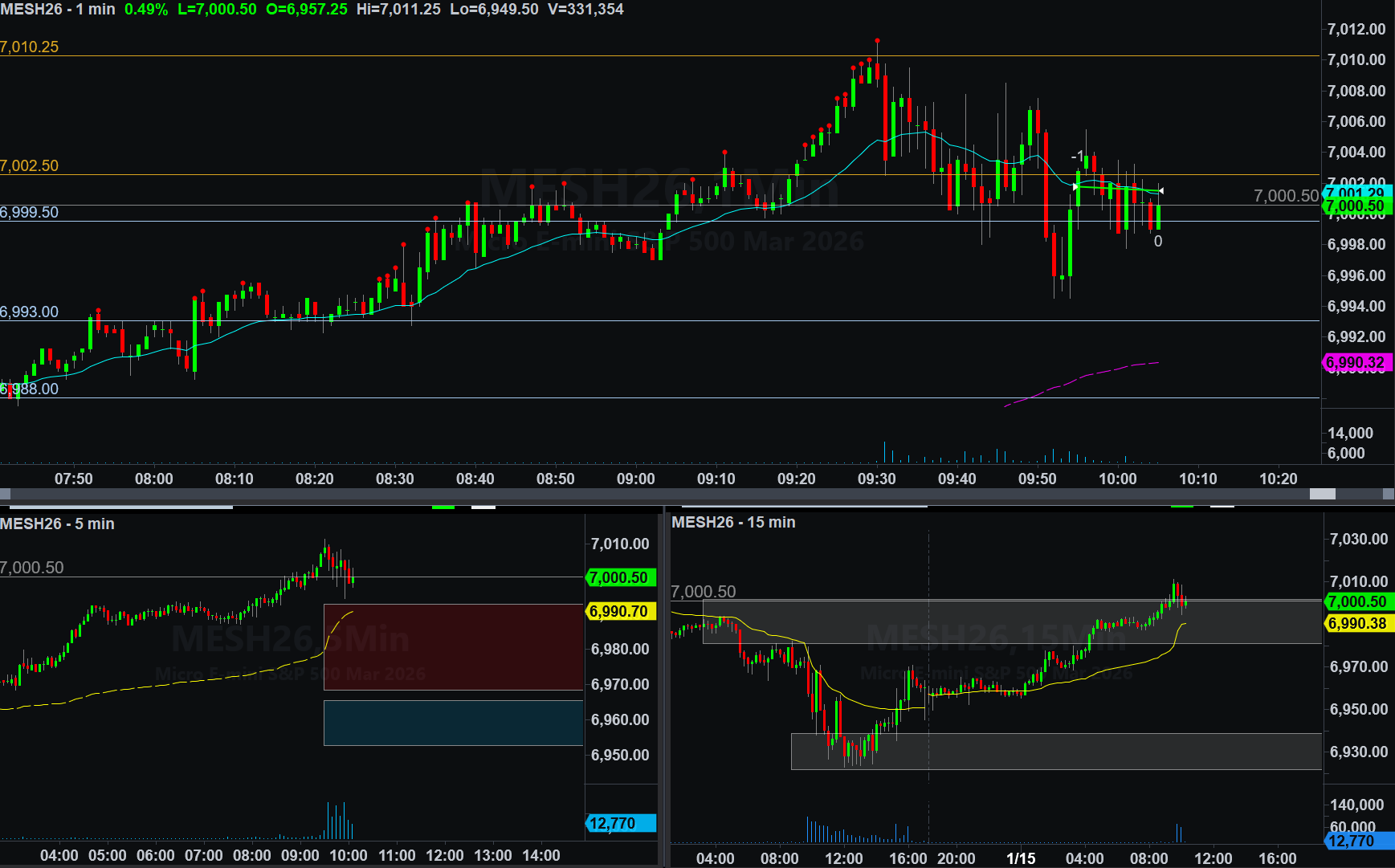Click the 1/15 date marker on 15-min axis
This screenshot has width=1395, height=868.
point(1021,858)
